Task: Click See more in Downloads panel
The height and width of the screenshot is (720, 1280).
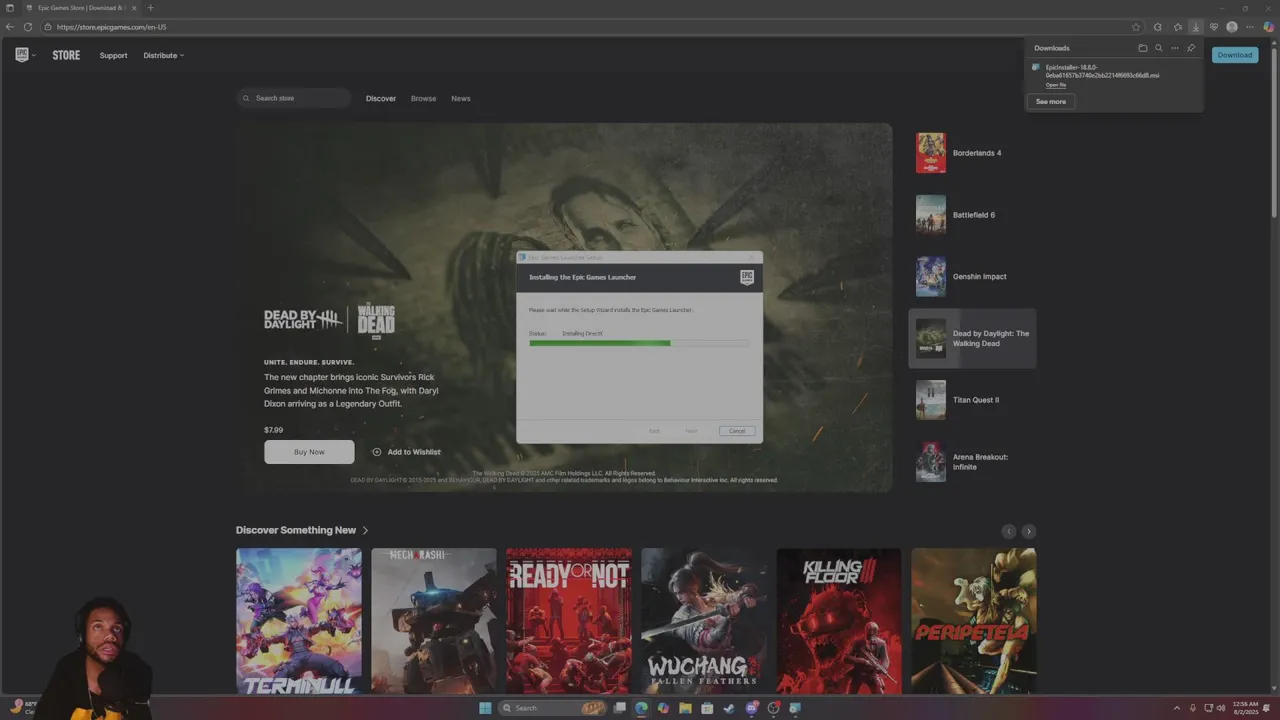Action: tap(1051, 101)
